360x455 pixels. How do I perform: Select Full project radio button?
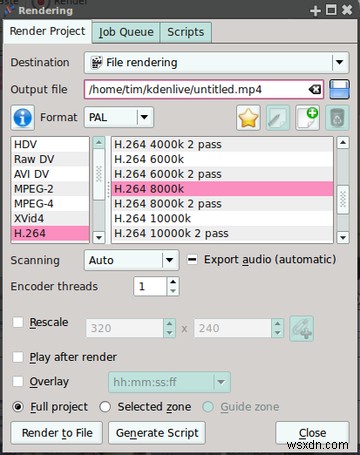click(18, 407)
